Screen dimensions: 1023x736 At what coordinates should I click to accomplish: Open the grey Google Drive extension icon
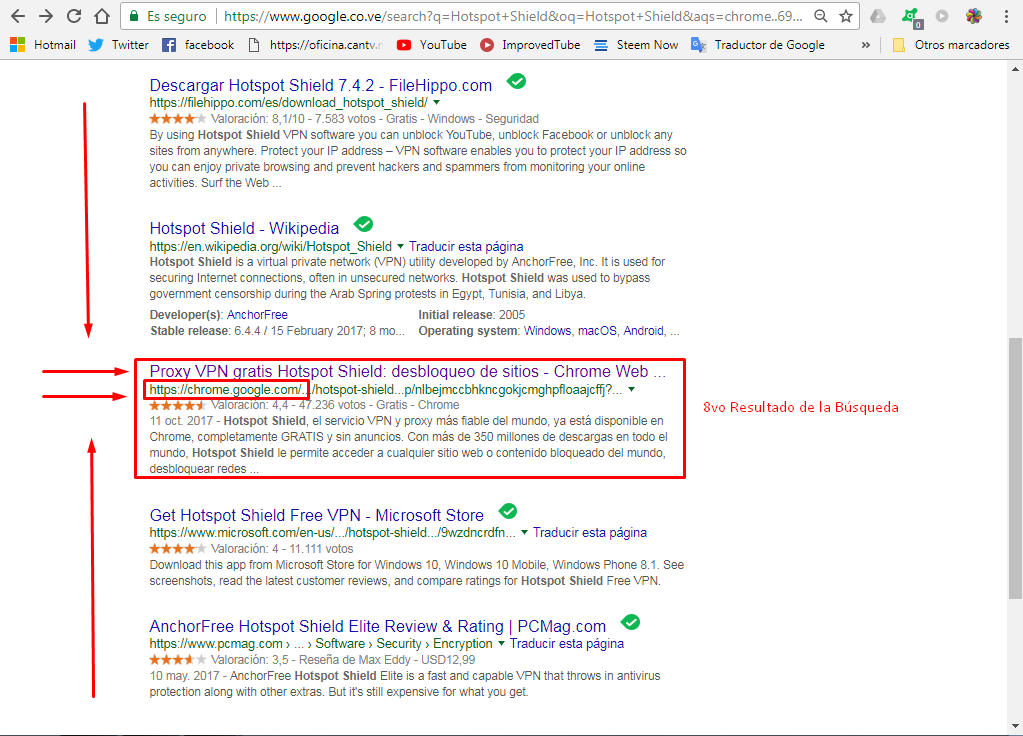click(878, 16)
